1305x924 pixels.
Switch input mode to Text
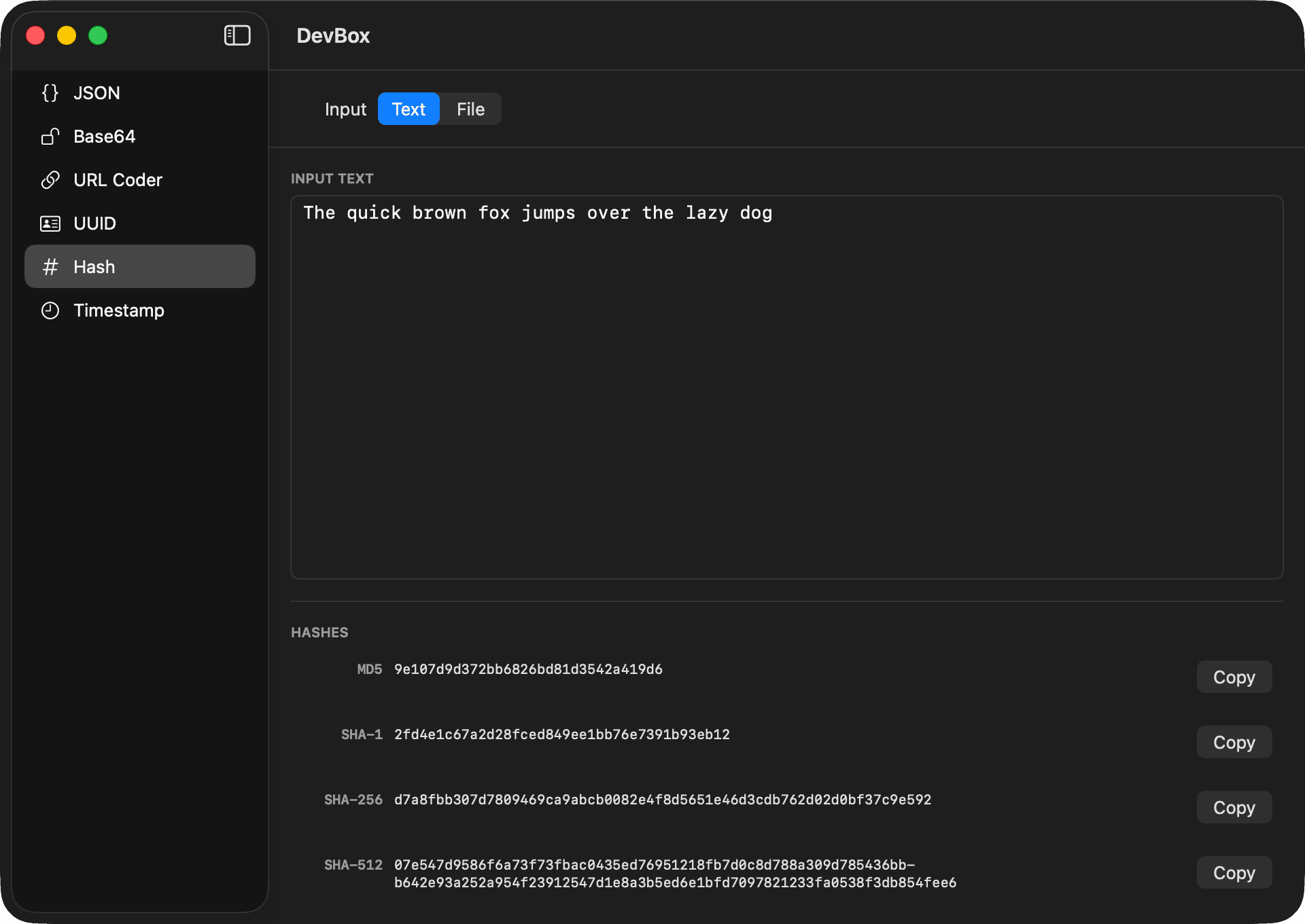pyautogui.click(x=408, y=109)
